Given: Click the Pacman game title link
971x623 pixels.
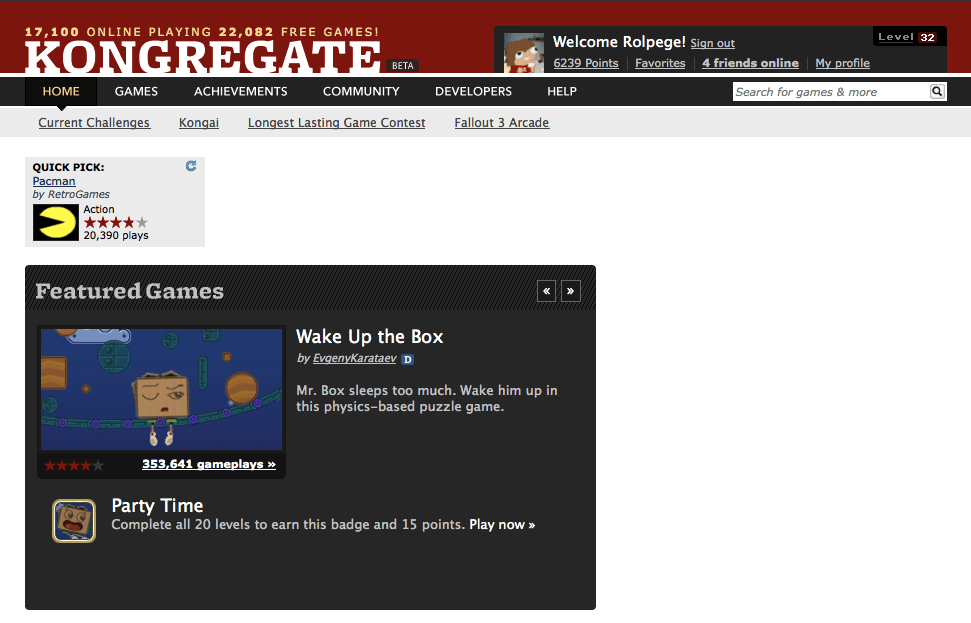Looking at the screenshot, I should click(x=54, y=181).
